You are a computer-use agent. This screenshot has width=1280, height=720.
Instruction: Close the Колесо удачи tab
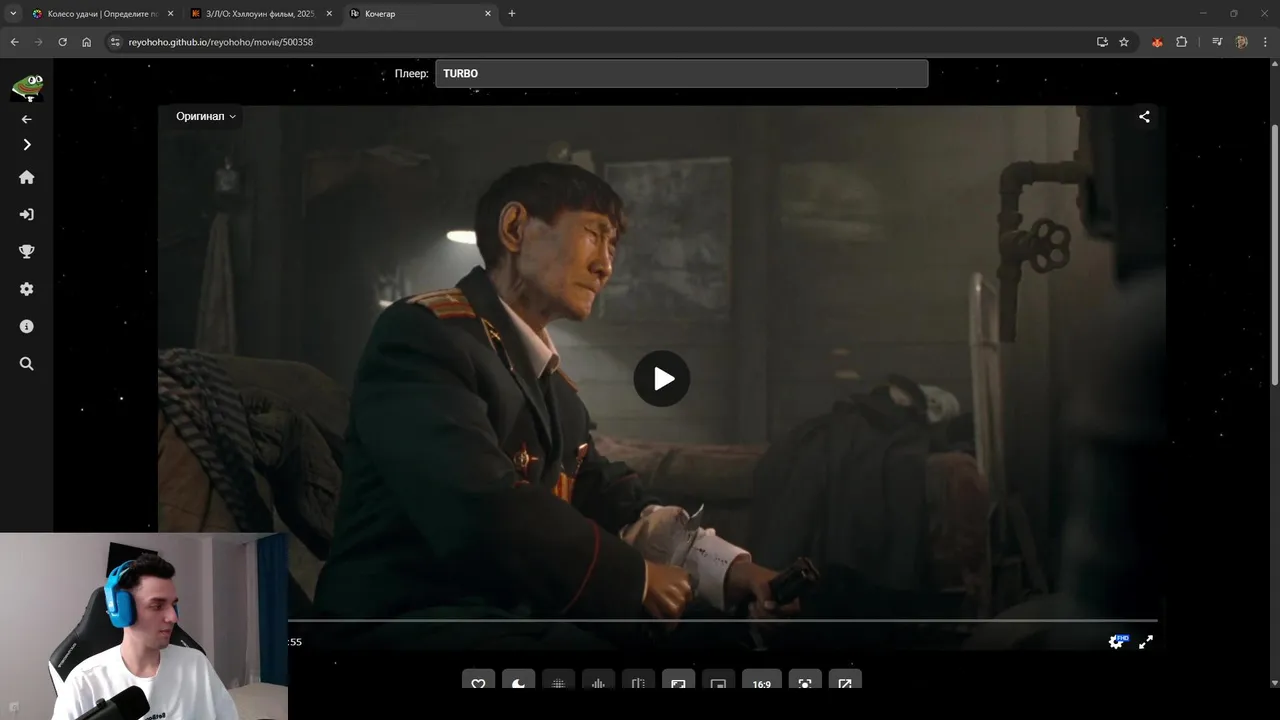170,14
